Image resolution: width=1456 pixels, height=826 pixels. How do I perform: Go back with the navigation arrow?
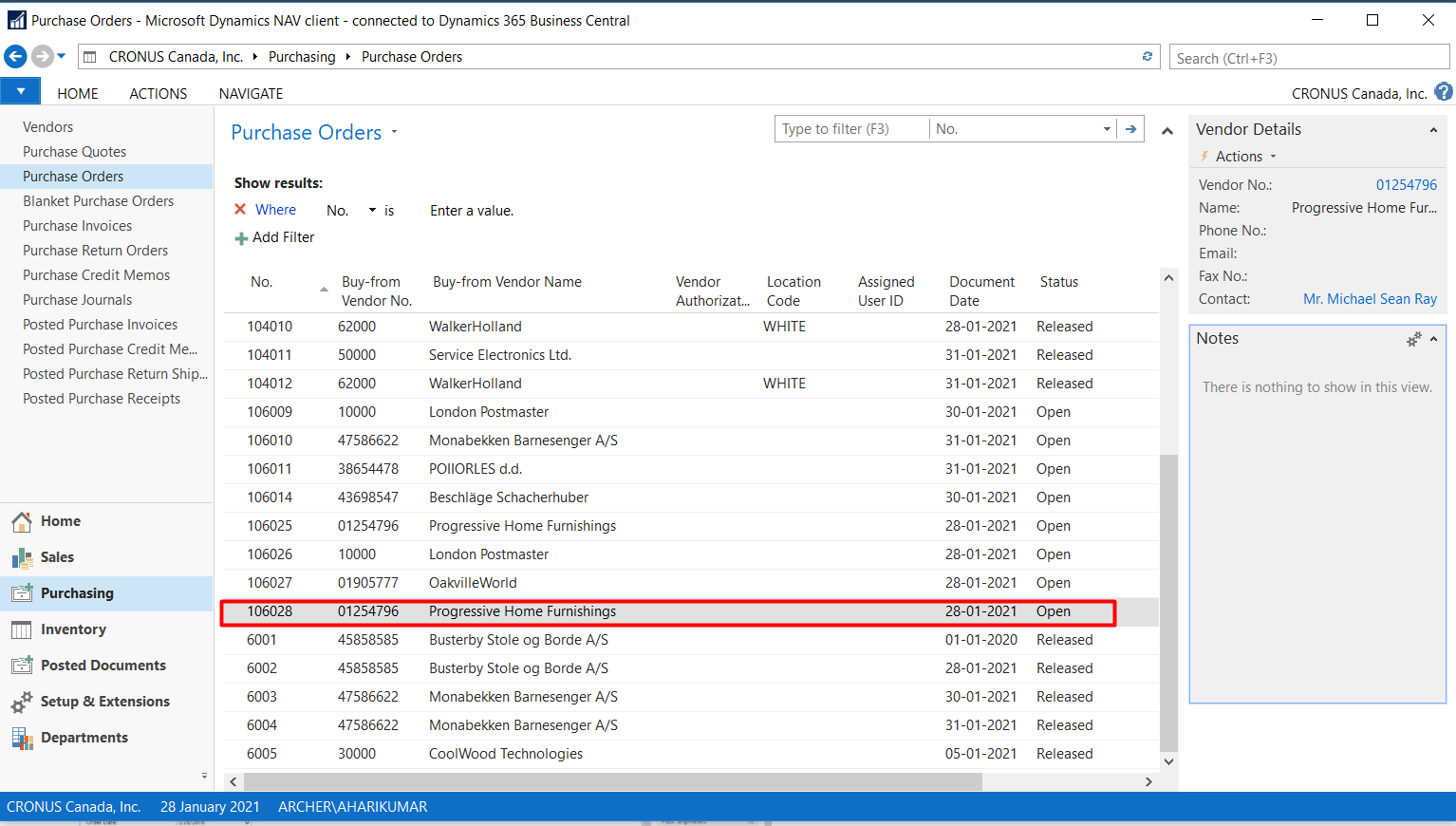(15, 57)
